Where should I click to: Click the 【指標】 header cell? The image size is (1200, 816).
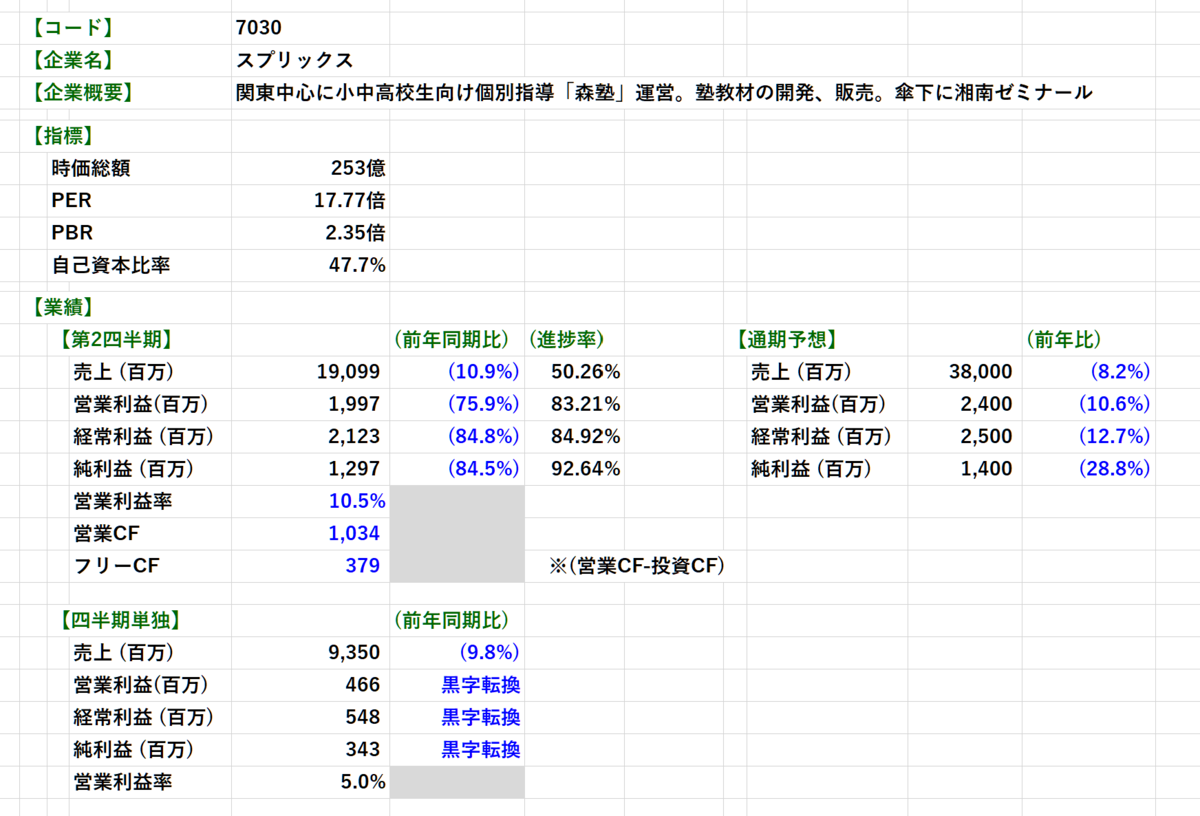click(61, 135)
